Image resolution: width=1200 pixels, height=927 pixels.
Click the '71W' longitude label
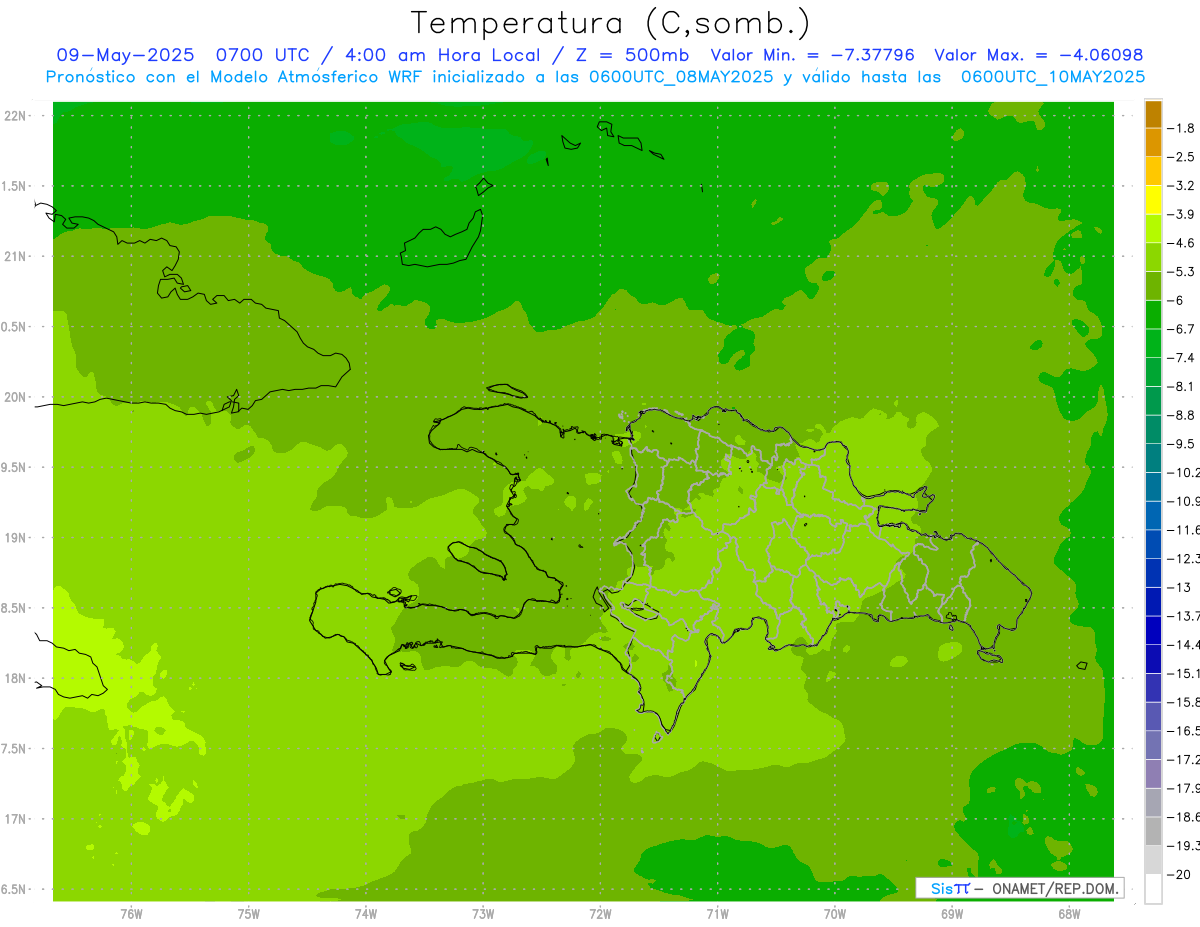click(717, 914)
